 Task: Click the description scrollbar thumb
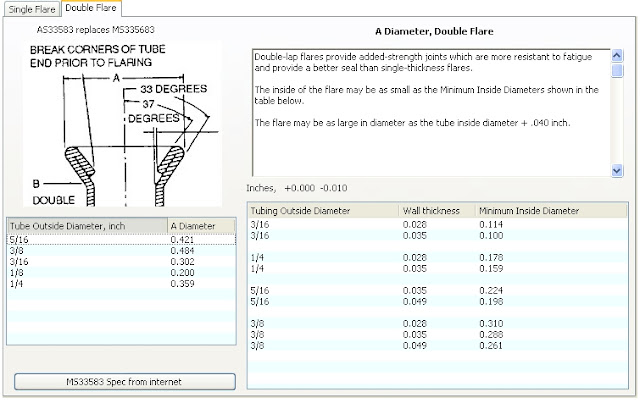(617, 70)
